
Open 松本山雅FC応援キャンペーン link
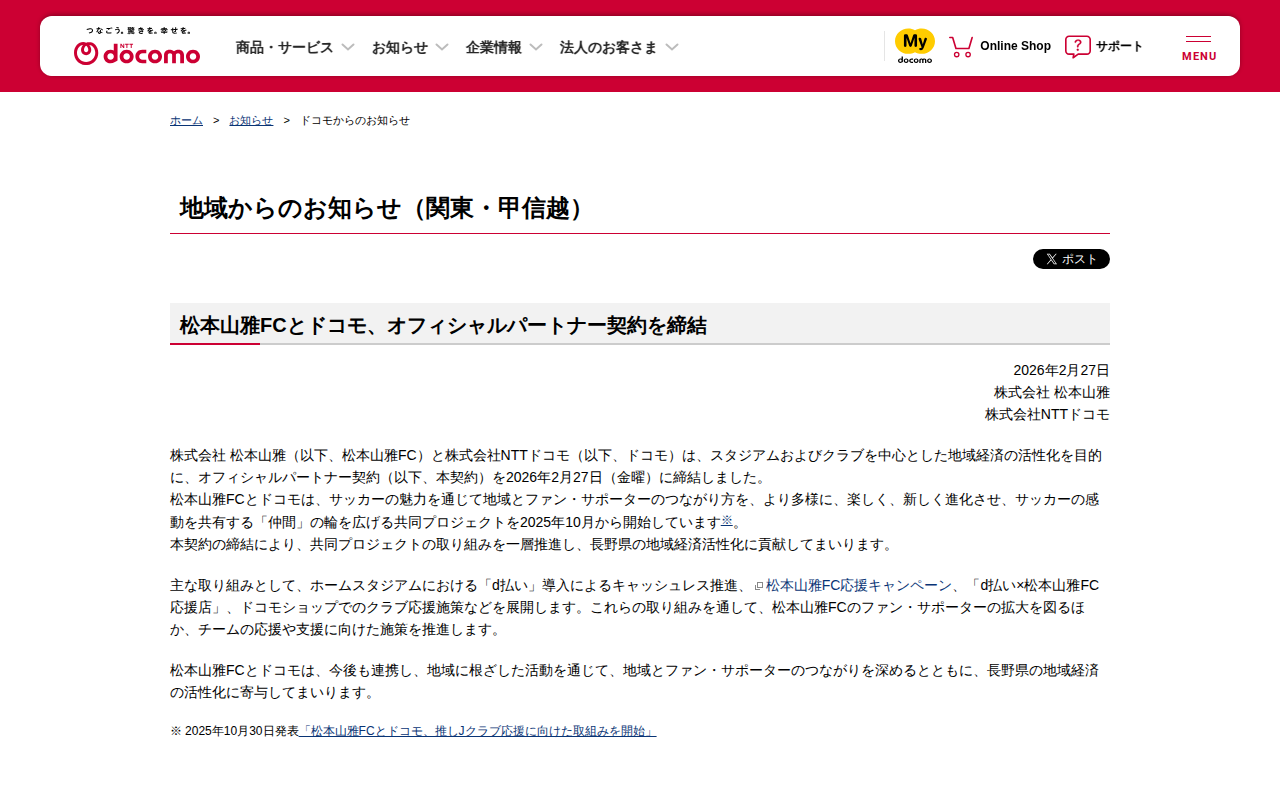(859, 585)
